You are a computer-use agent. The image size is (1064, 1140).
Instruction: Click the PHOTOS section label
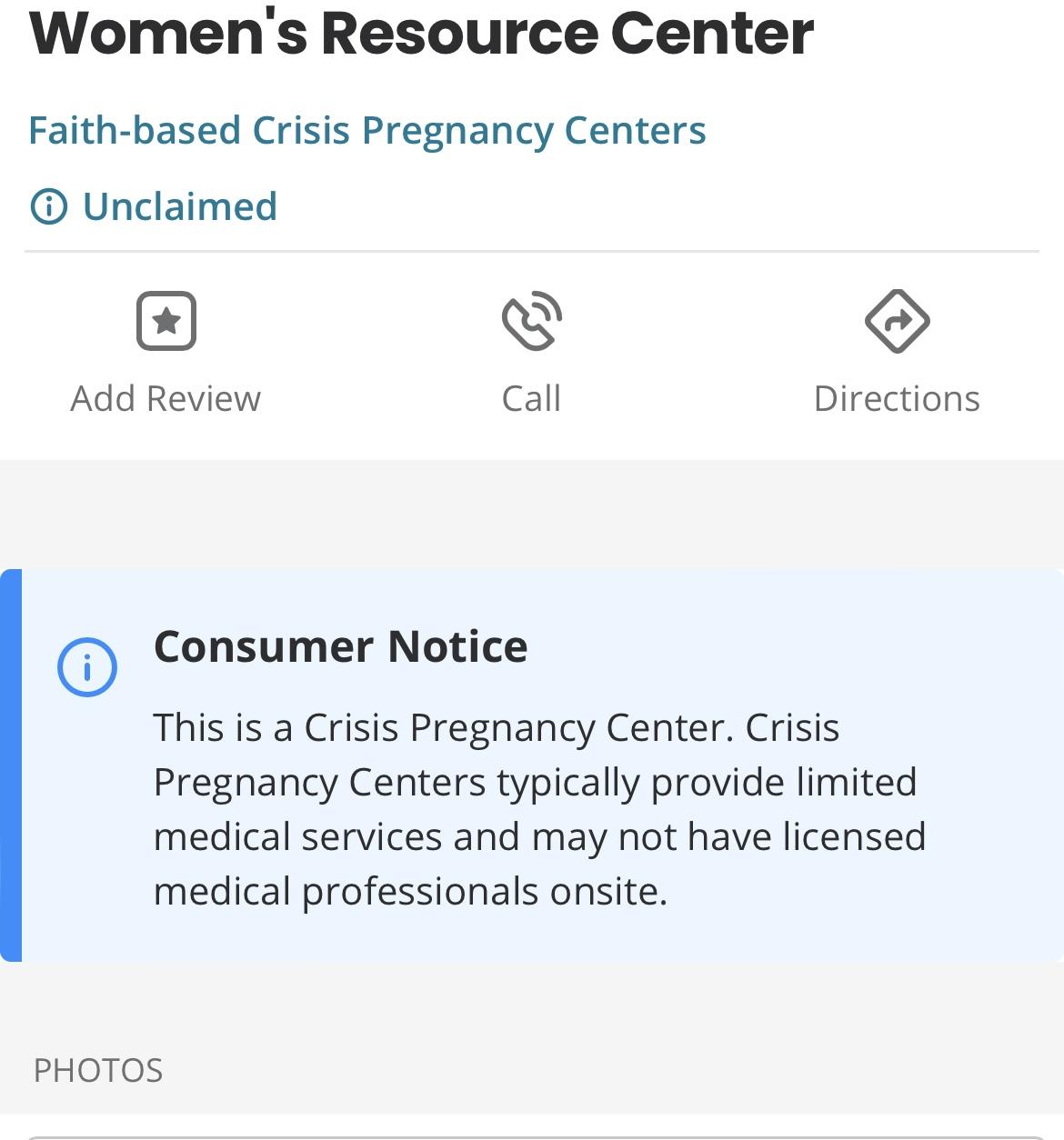click(x=98, y=1070)
